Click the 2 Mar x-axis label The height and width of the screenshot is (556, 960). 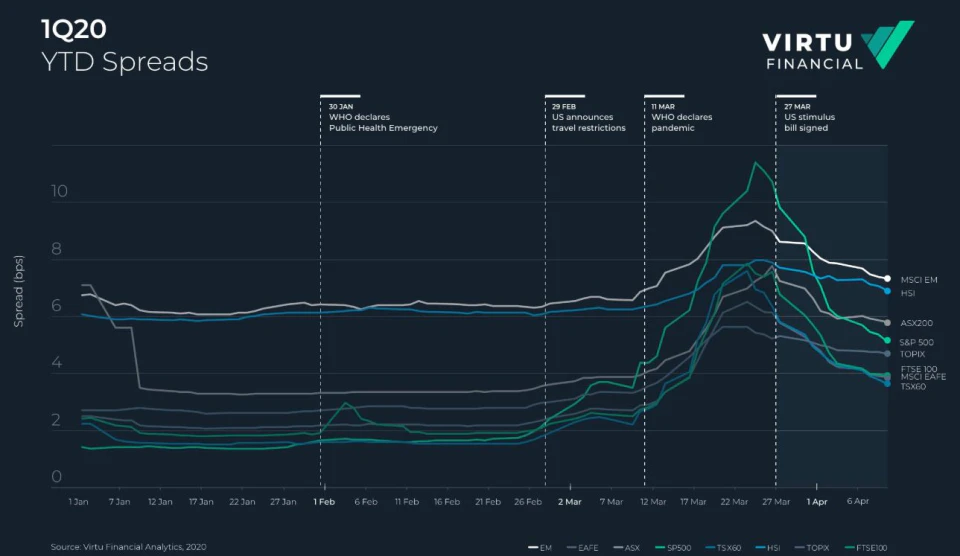tap(569, 502)
